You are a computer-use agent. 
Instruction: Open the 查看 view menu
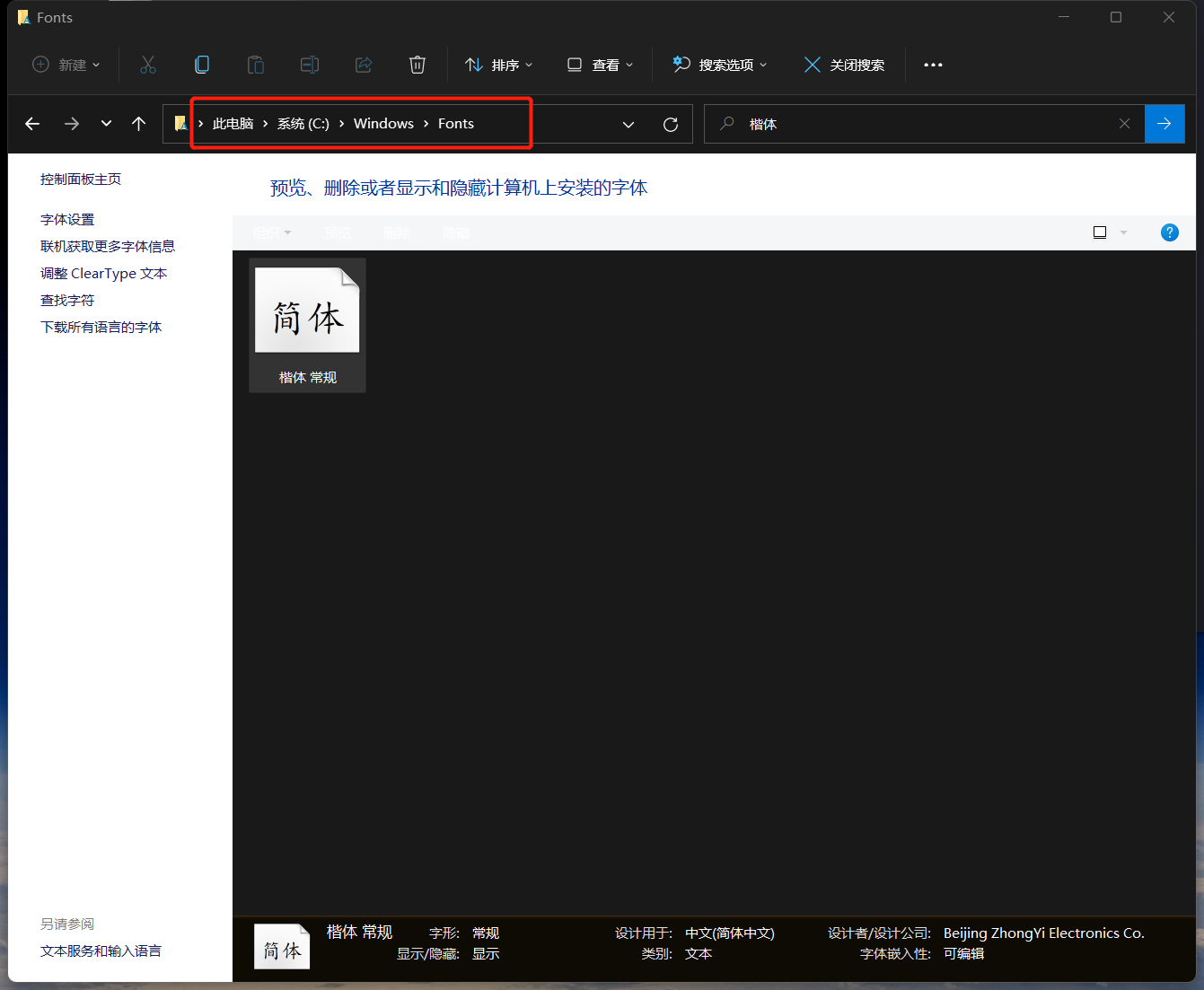(601, 65)
